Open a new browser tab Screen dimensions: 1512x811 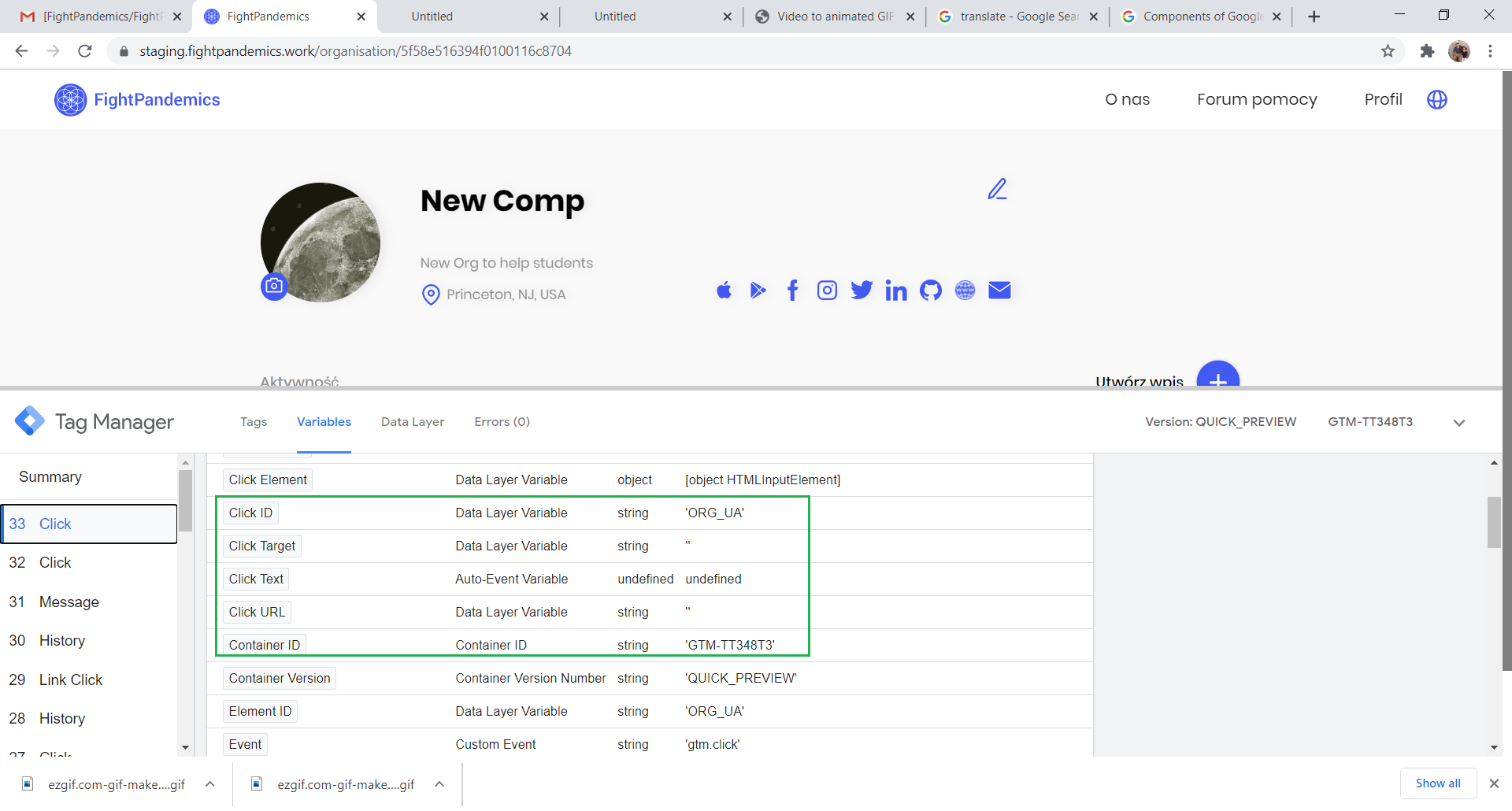tap(1314, 17)
